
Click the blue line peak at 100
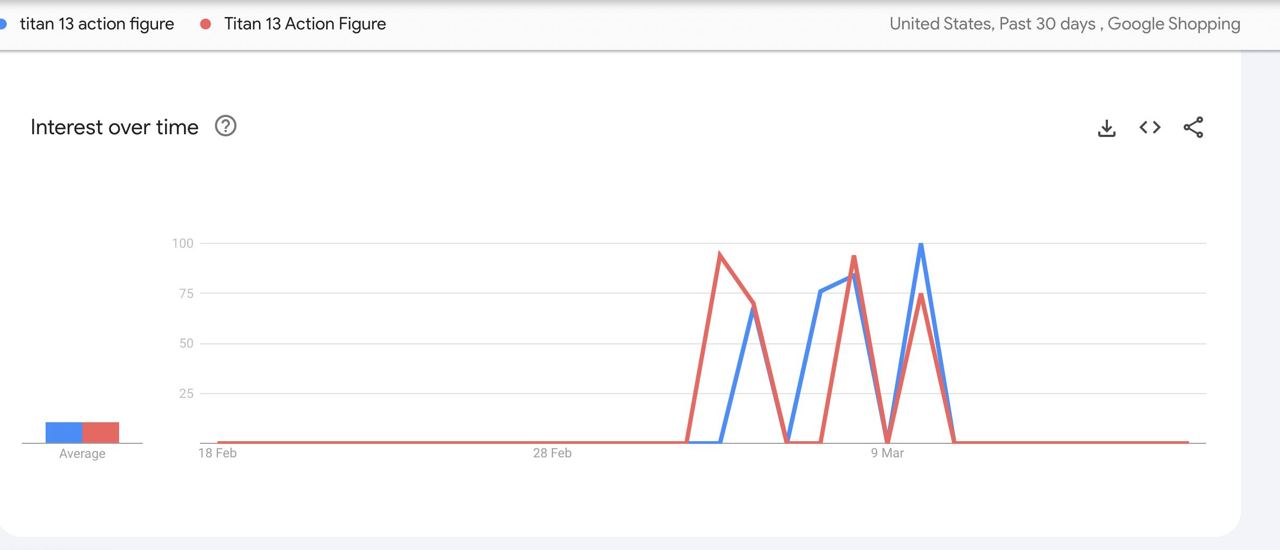pos(920,245)
